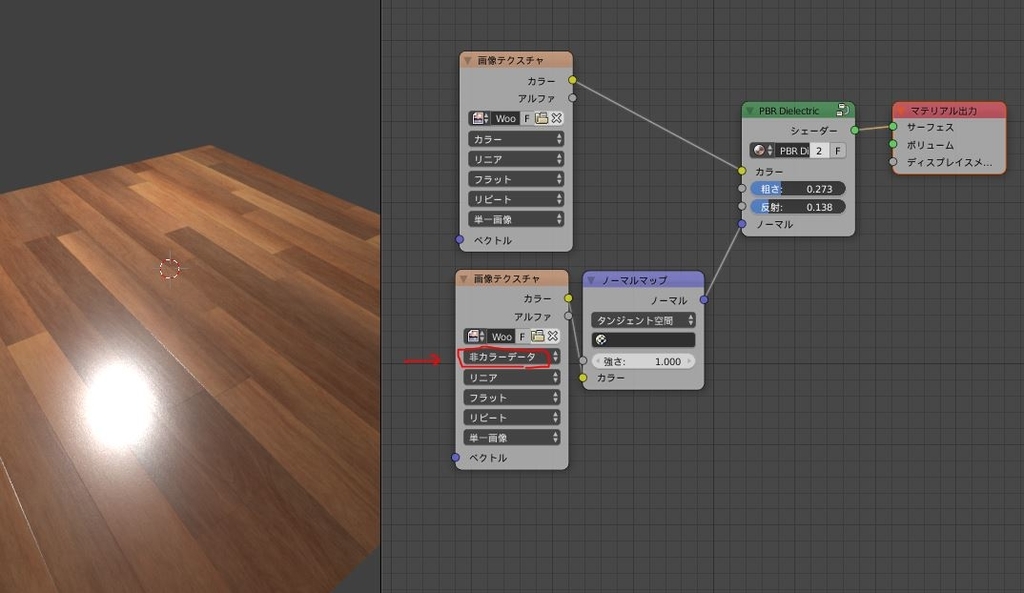1024x593 pixels.
Task: Click gray 強さ input socket of Normal Map node
Action: (x=583, y=361)
